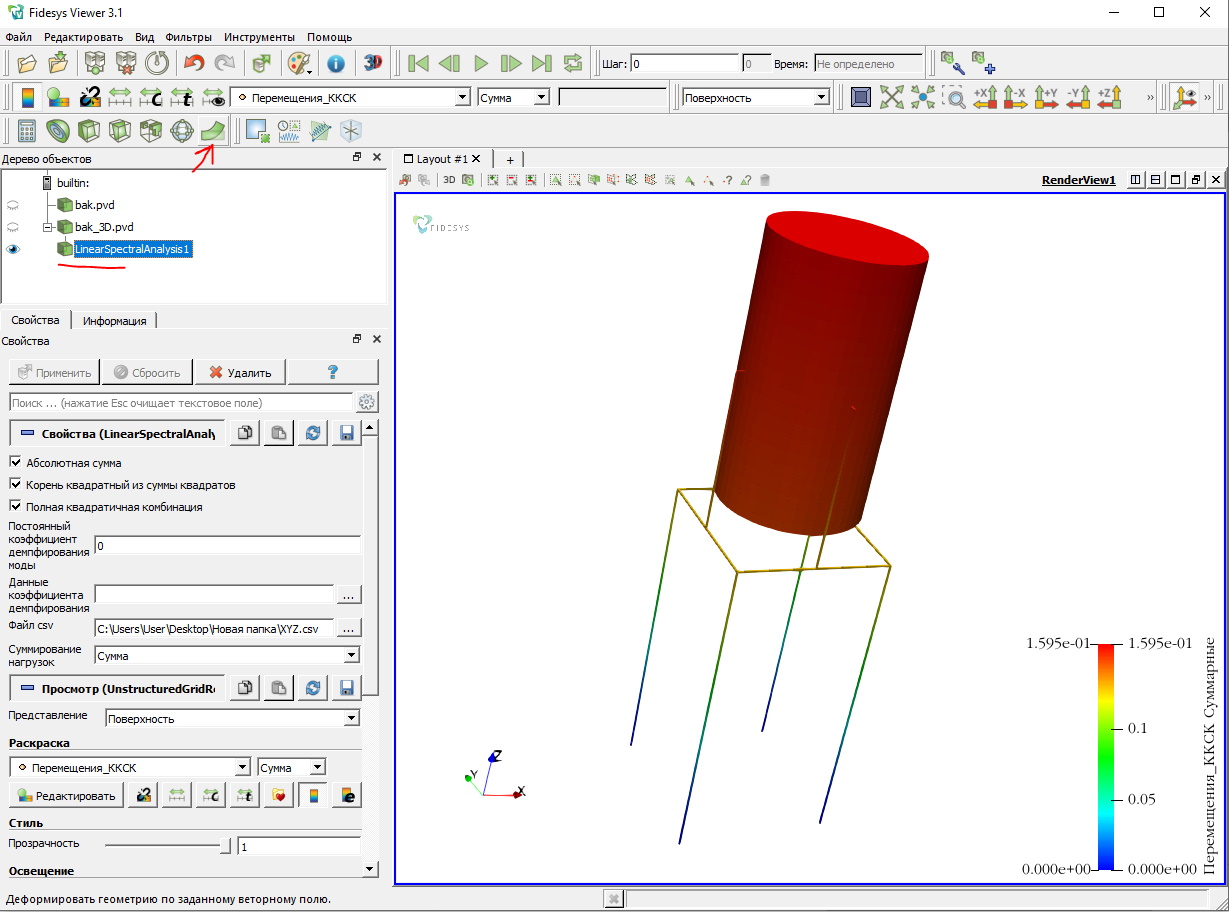Screen dimensions: 1229x912
Task: Collapse the bak_3D.pvd tree node
Action: click(47, 227)
